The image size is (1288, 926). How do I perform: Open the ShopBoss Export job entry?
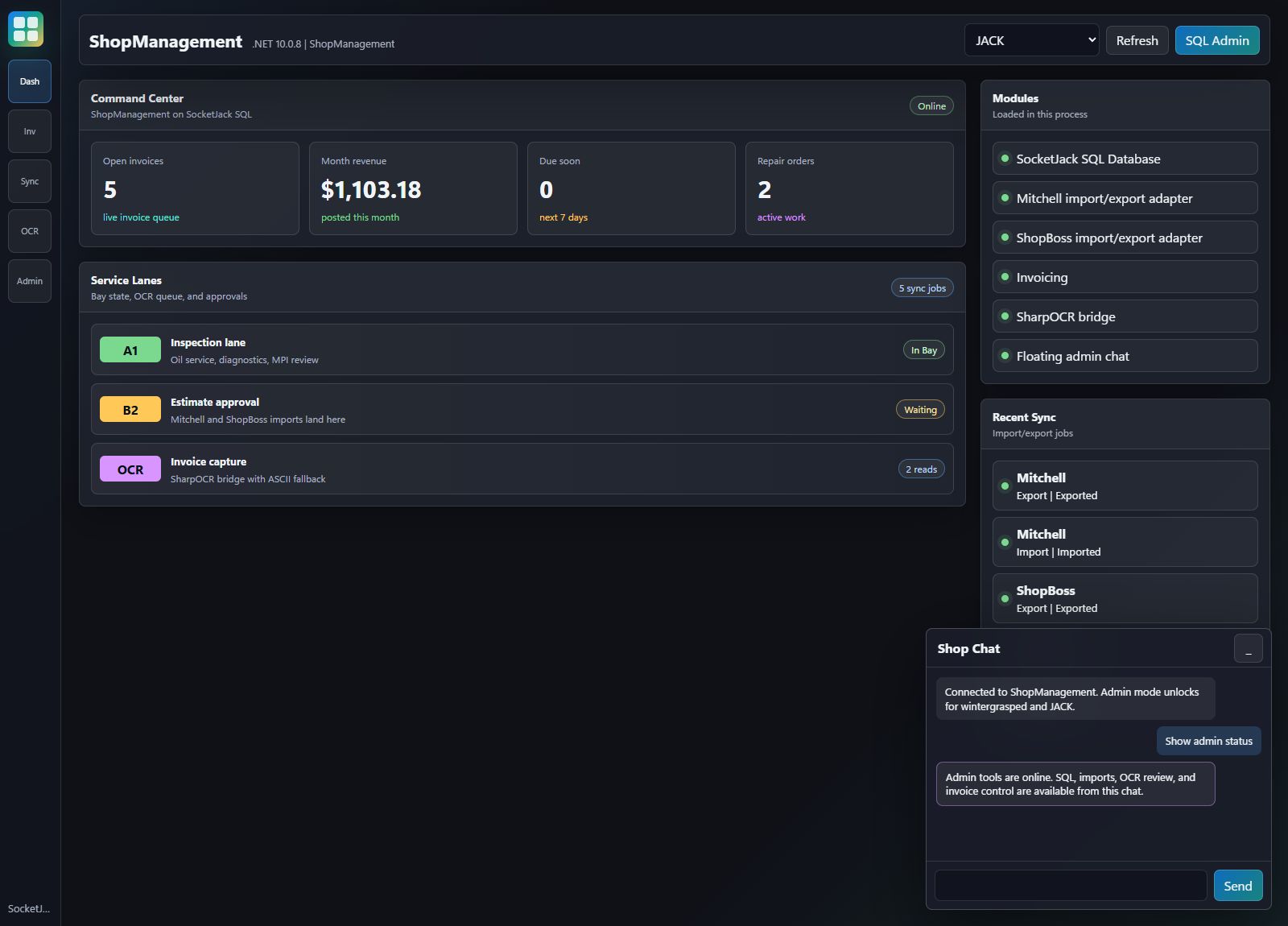(x=1125, y=598)
